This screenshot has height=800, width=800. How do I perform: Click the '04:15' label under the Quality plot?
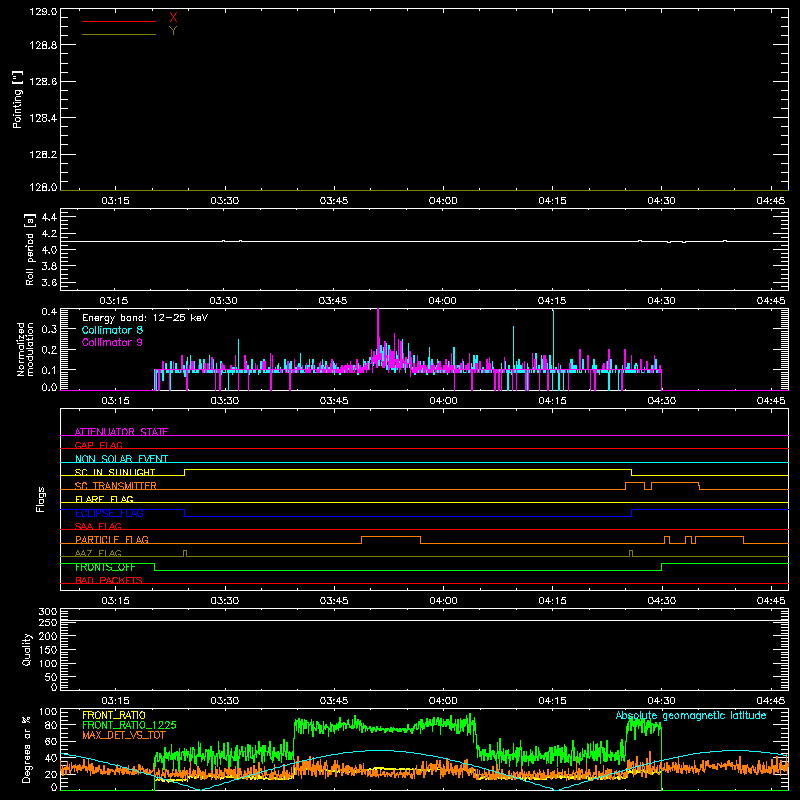[x=553, y=701]
